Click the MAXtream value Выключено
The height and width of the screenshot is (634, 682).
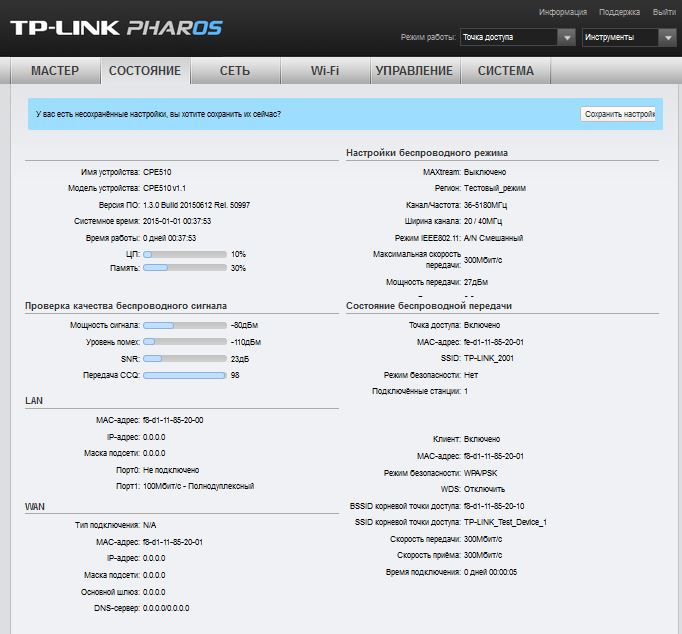click(485, 172)
